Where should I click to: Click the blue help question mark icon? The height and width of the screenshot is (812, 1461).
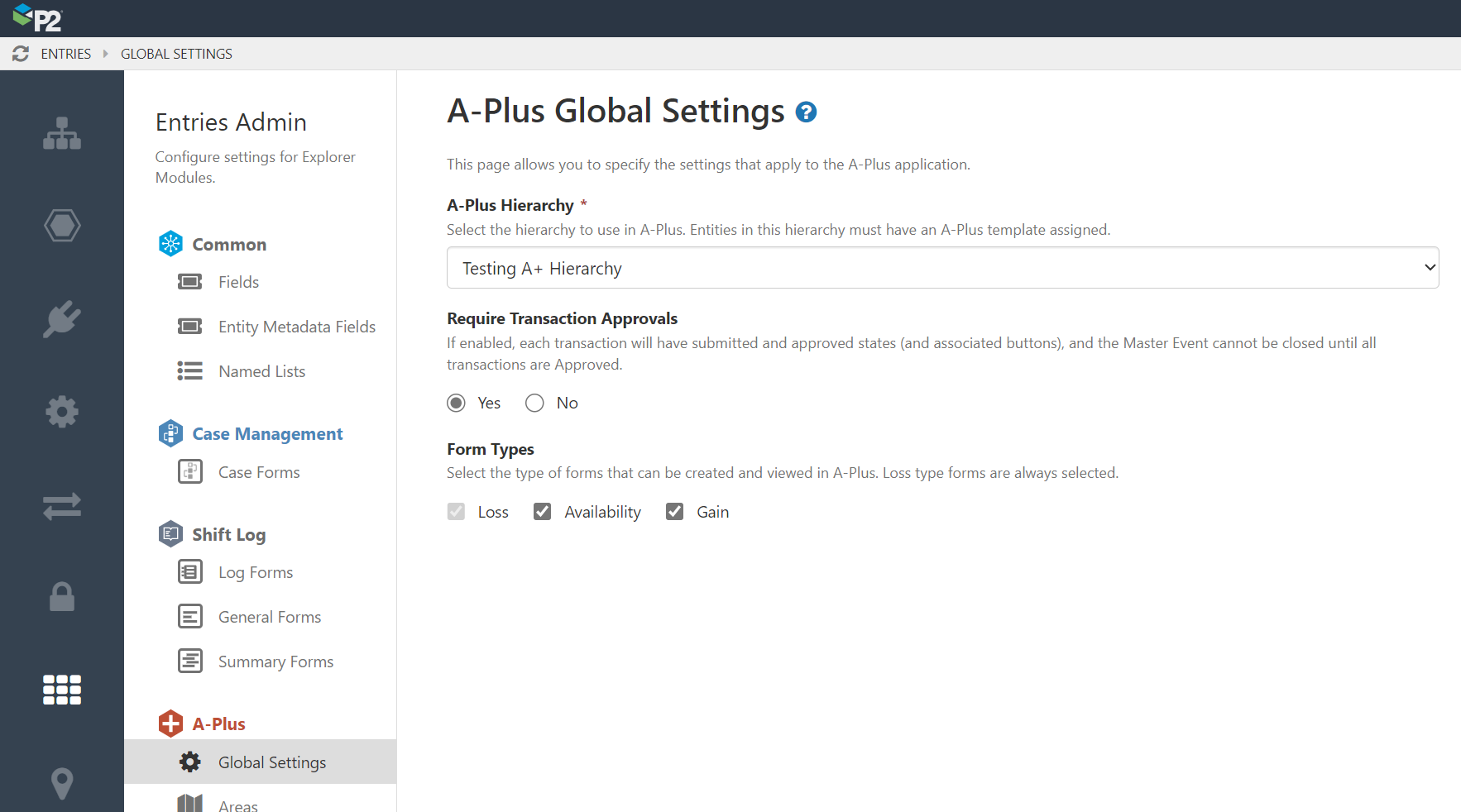(806, 112)
